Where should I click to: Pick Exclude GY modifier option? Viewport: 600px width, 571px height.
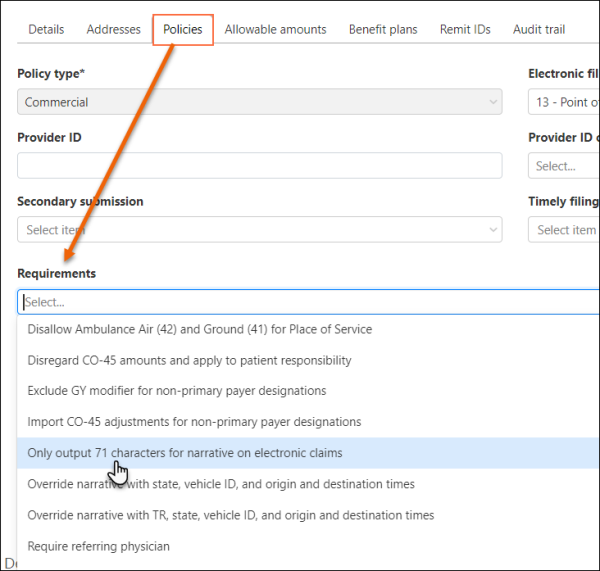click(177, 391)
